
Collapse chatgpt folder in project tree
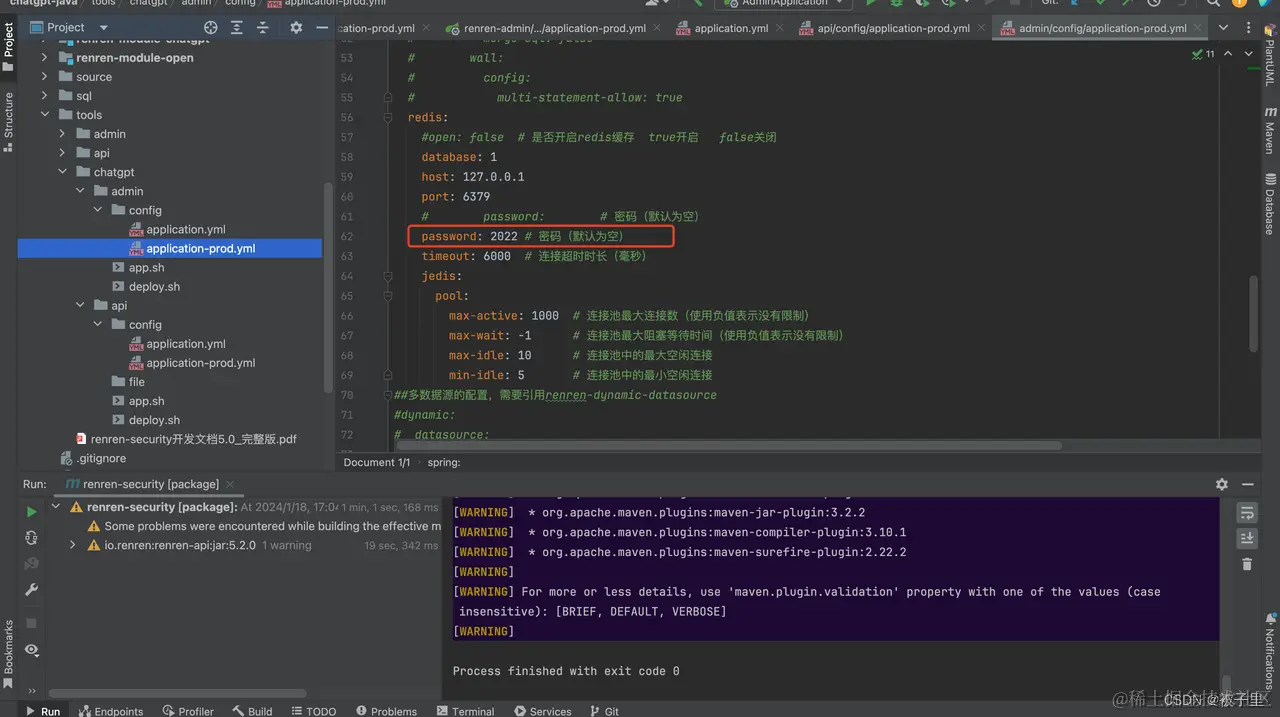[62, 172]
